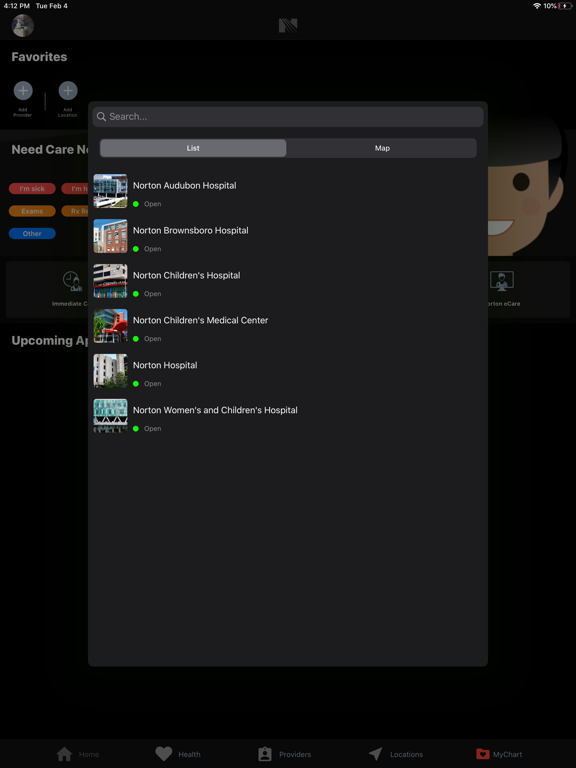Image resolution: width=576 pixels, height=768 pixels.
Task: Tap the 4:12 PM clock in status bar
Action: [17, 6]
